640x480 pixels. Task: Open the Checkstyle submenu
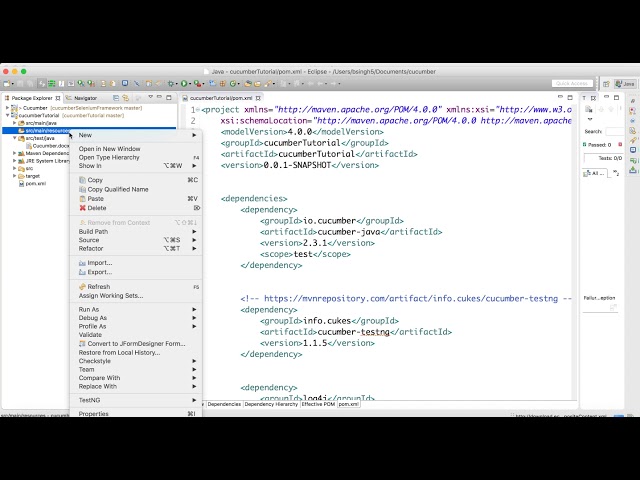pos(136,361)
